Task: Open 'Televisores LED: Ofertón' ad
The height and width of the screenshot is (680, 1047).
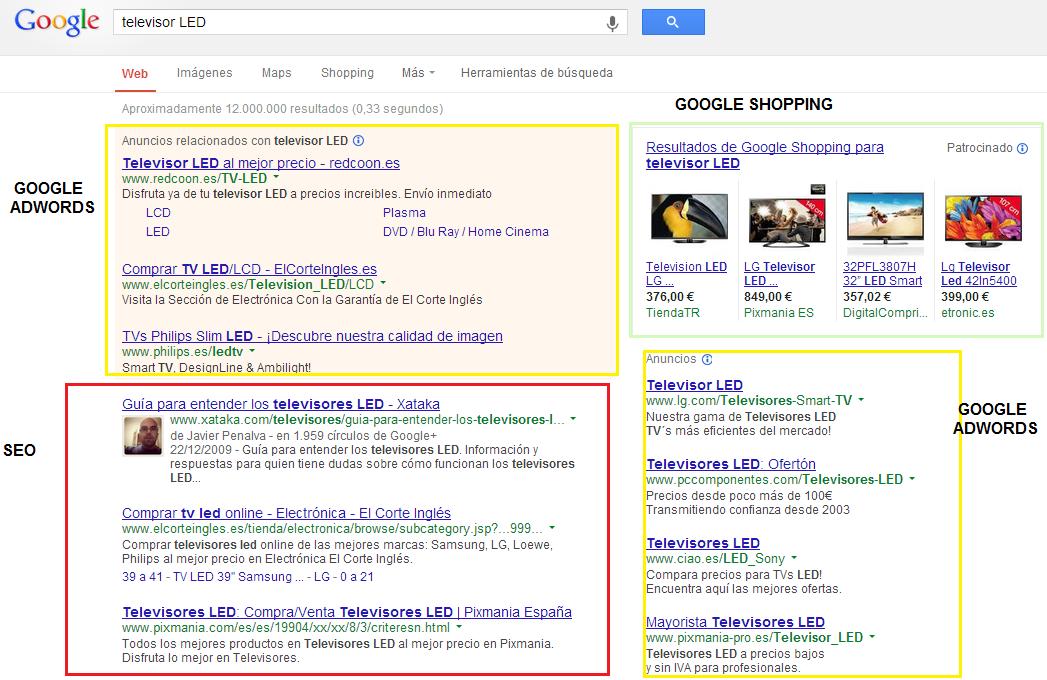Action: click(x=730, y=464)
